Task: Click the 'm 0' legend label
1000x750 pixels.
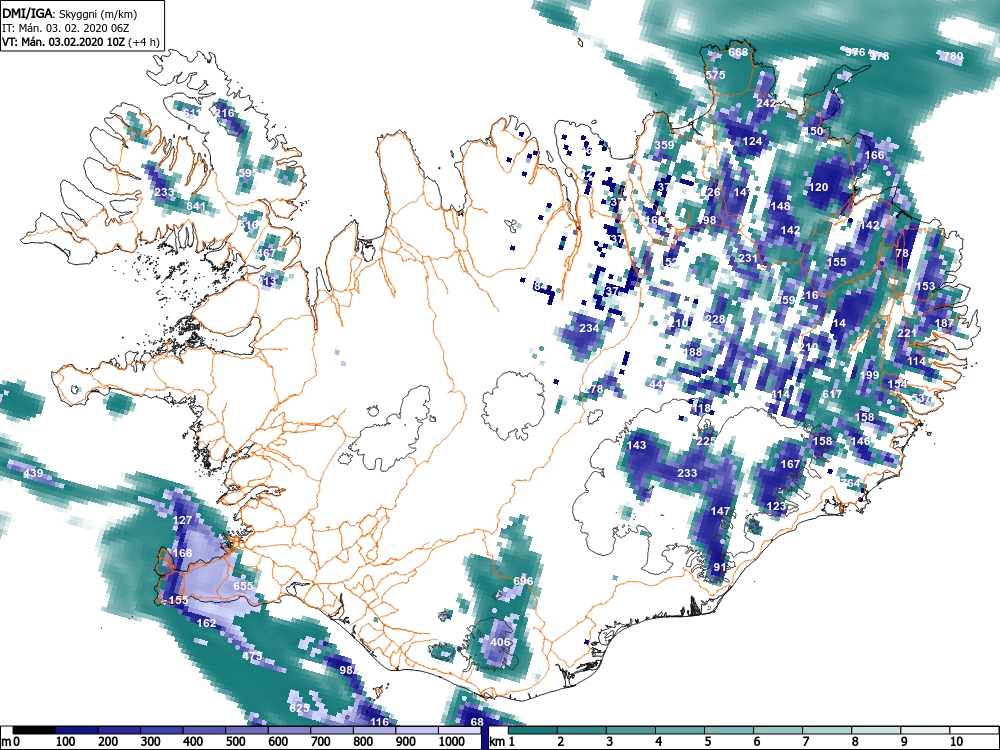Action: [x=10, y=742]
